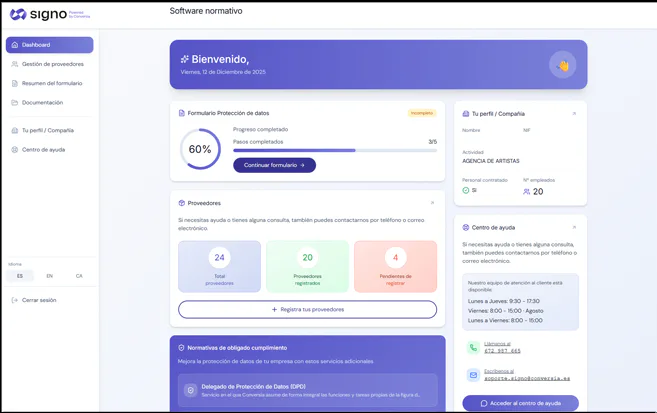
Task: Click Cerrar sesión to log out
Action: (39, 300)
